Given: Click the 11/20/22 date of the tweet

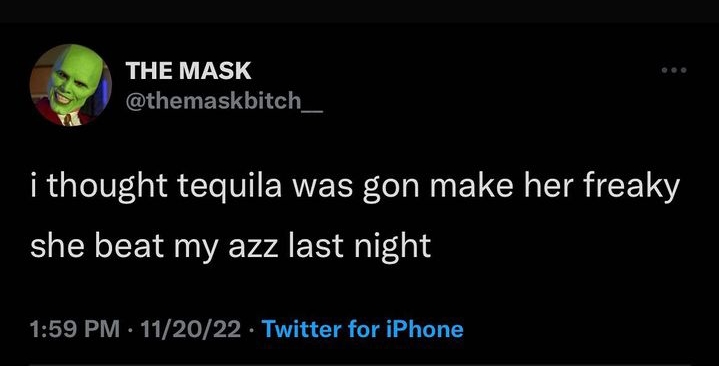Looking at the screenshot, I should [191, 329].
